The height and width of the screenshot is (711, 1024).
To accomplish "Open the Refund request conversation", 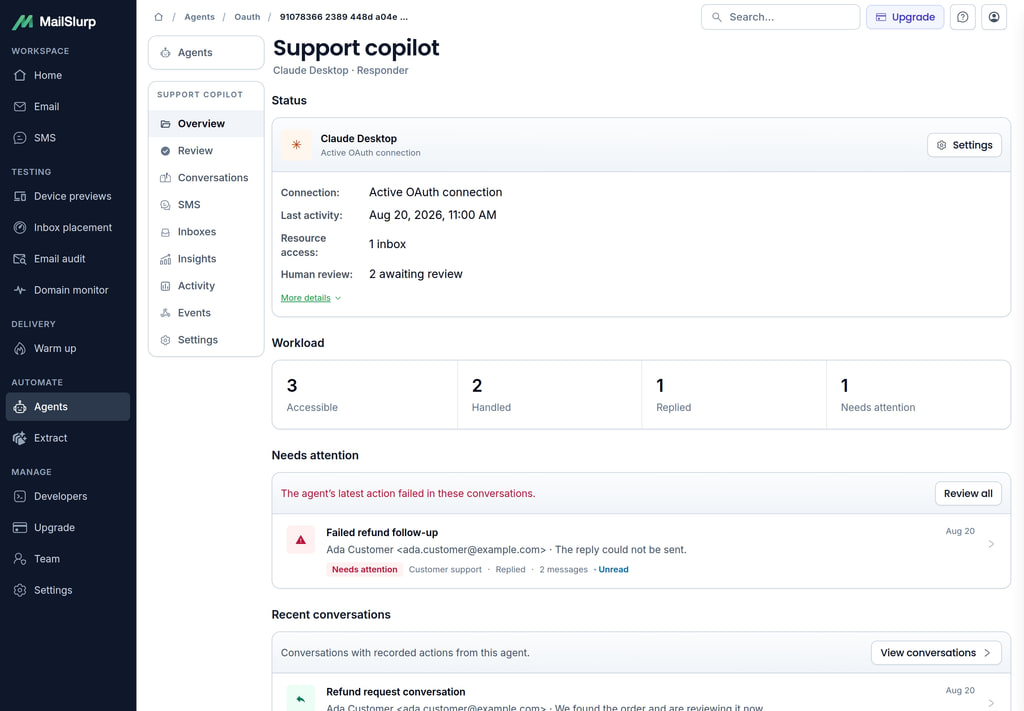I will pos(641,693).
